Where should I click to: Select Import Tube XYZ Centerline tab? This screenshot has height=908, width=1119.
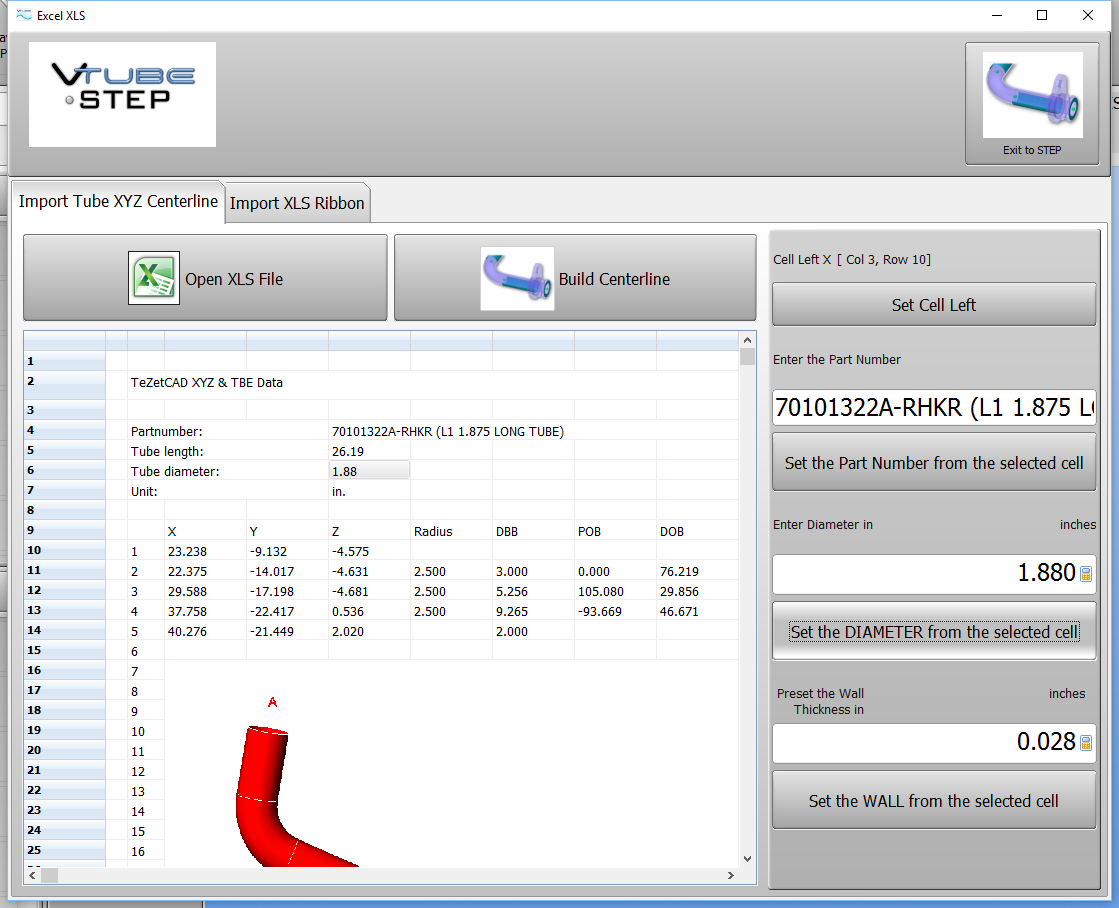click(x=118, y=201)
